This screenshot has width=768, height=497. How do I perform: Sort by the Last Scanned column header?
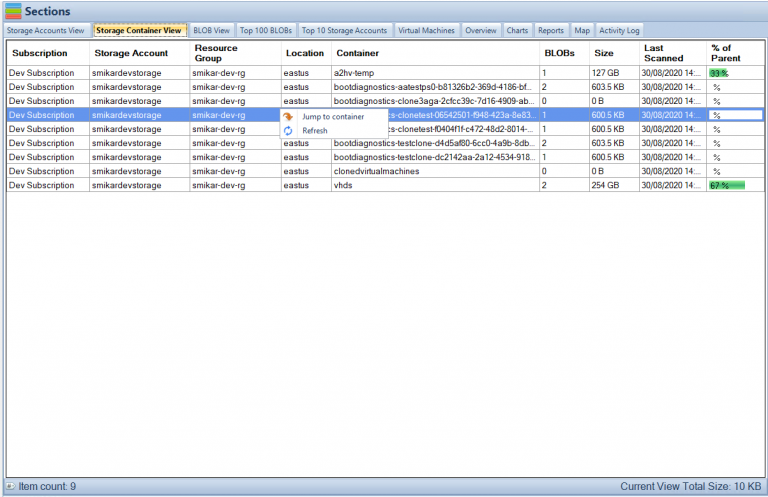coord(673,53)
